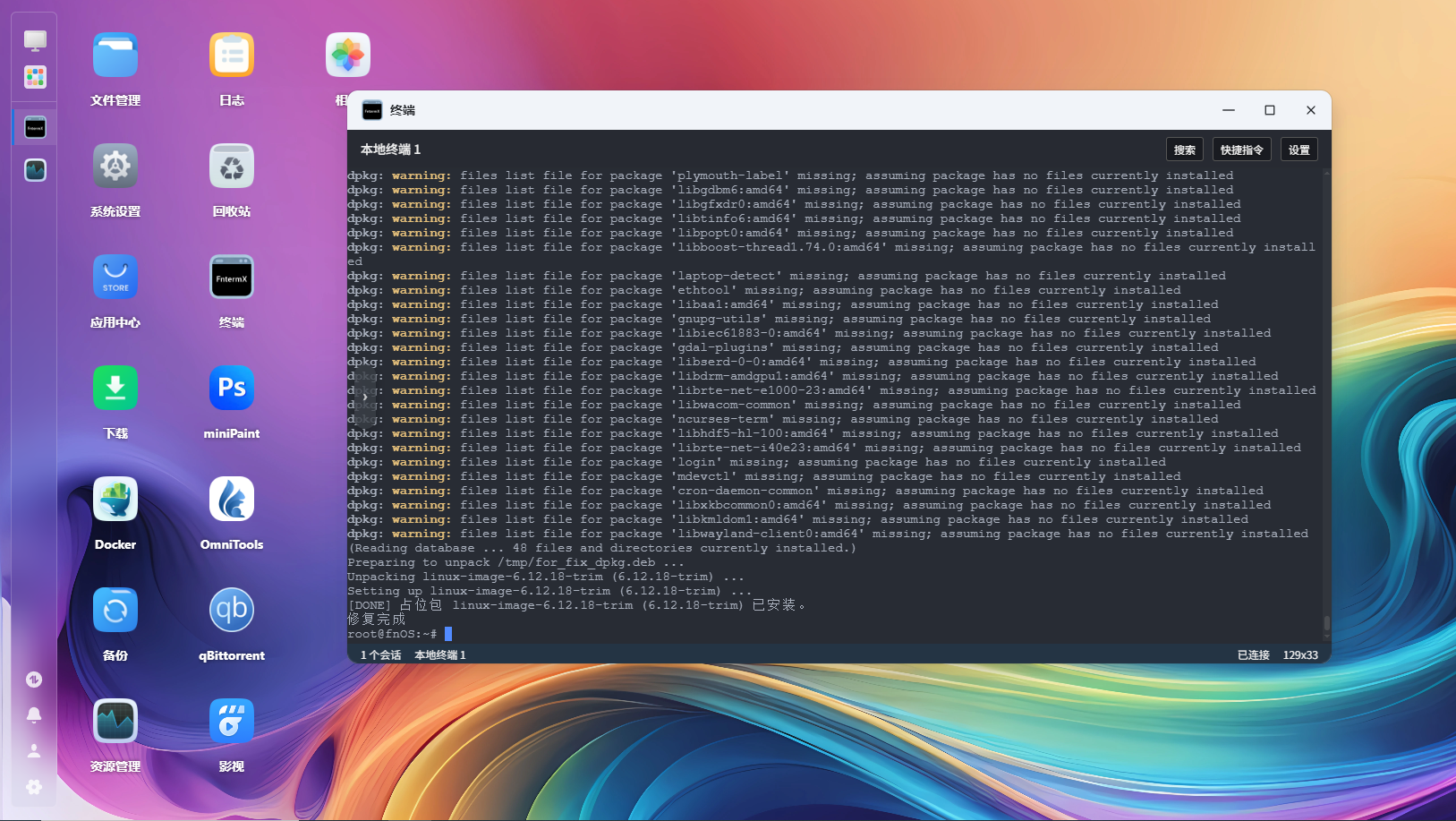The height and width of the screenshot is (821, 1456).
Task: Click the 'Unpacking linux-image-6.12.18-trim' line
Action: click(546, 577)
